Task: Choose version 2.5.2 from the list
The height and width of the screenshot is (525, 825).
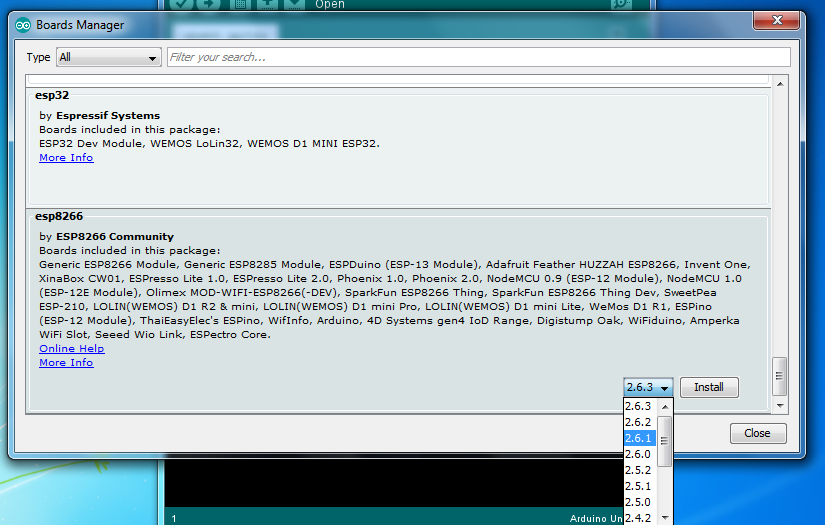Action: coord(640,470)
